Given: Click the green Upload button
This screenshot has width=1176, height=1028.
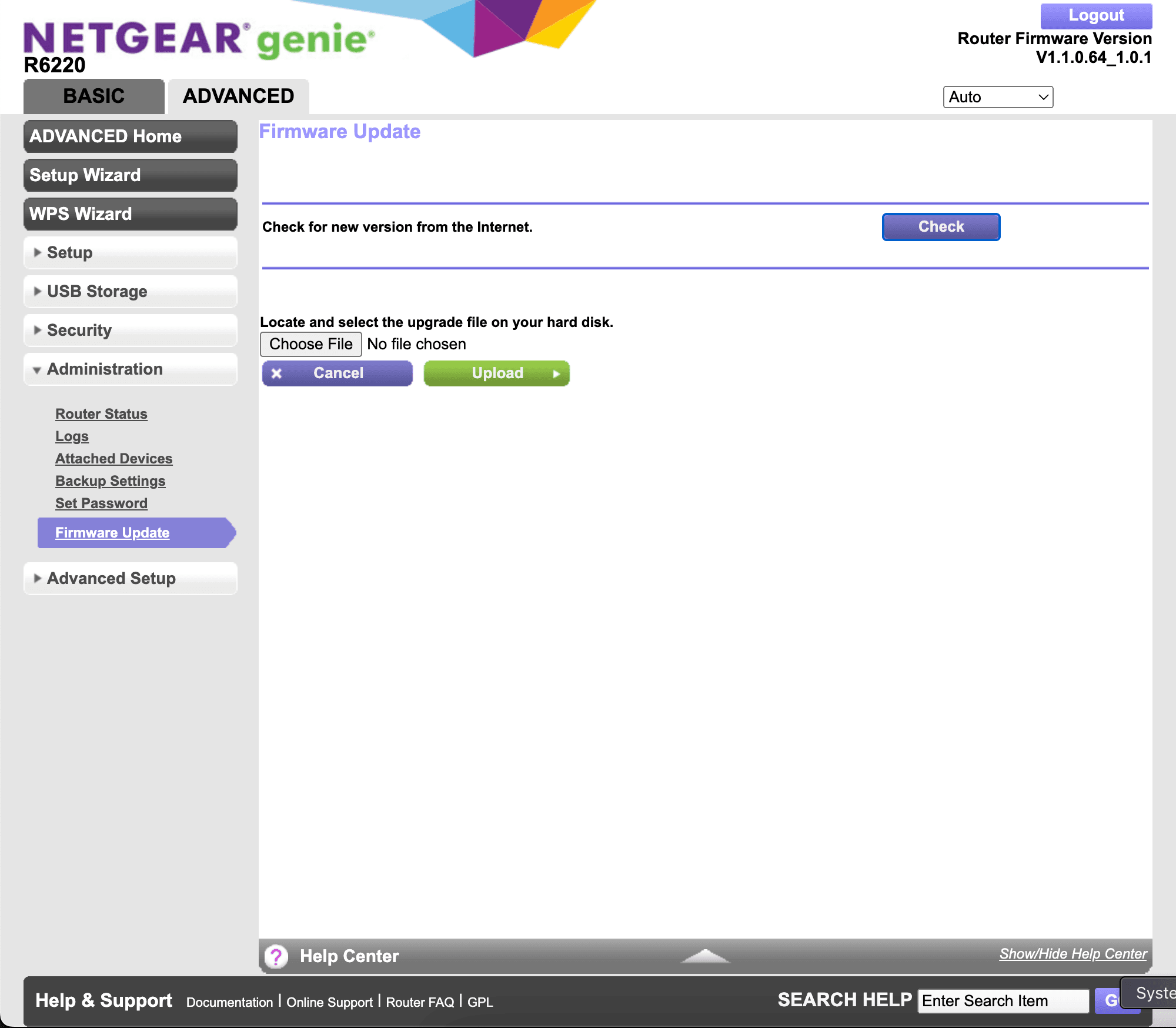Looking at the screenshot, I should pyautogui.click(x=497, y=373).
